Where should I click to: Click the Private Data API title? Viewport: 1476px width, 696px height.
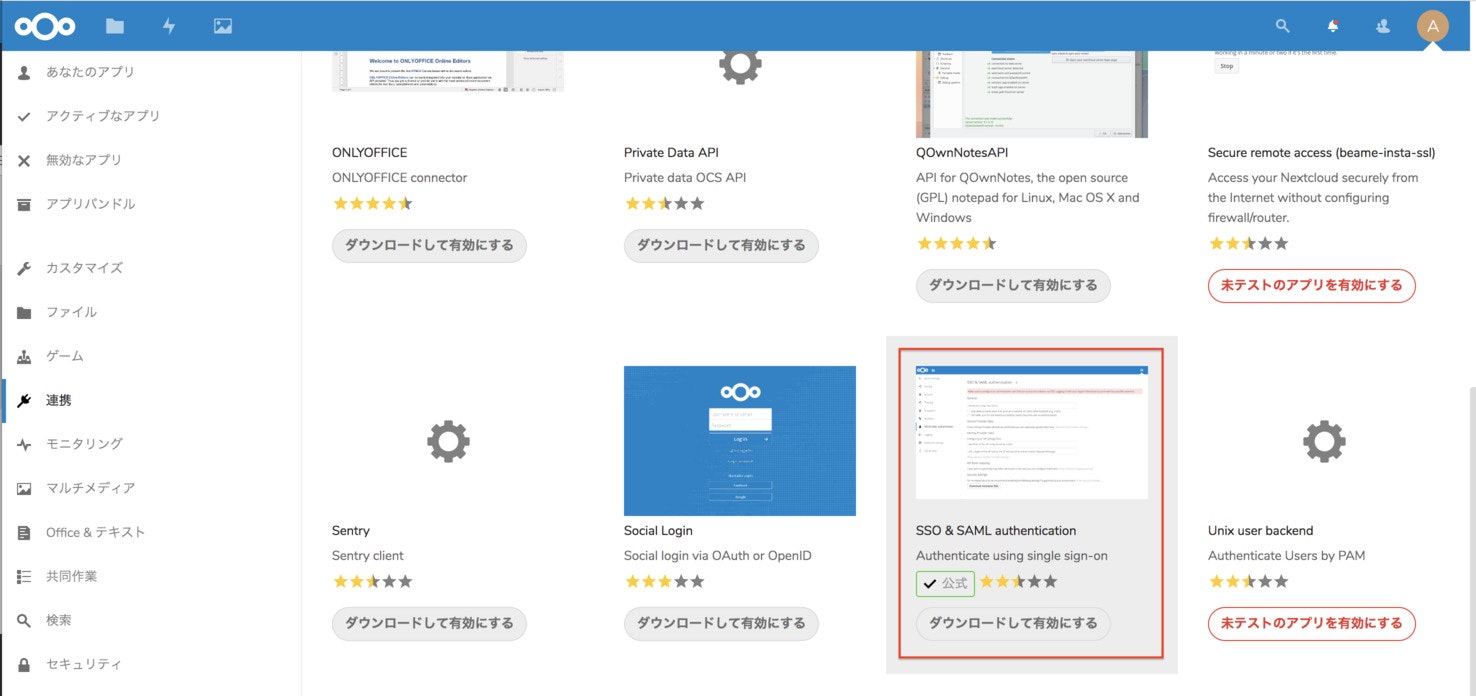[671, 153]
